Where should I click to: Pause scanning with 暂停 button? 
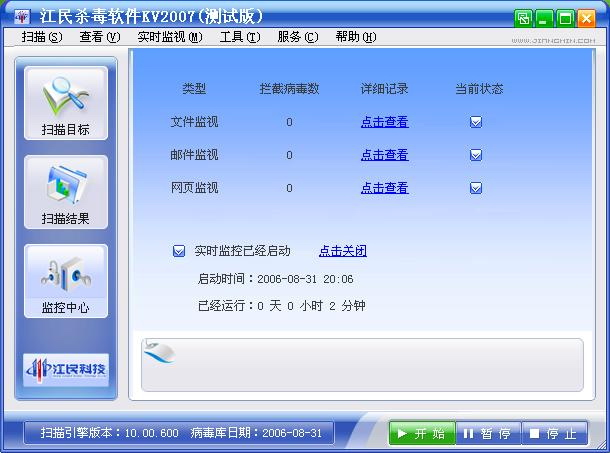point(488,433)
